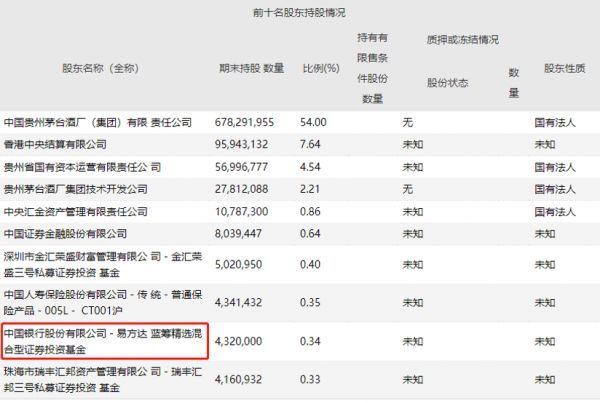This screenshot has height=403, width=600.
Task: Select shareholder 香港中央结算有限公司
Action: pyautogui.click(x=55, y=145)
